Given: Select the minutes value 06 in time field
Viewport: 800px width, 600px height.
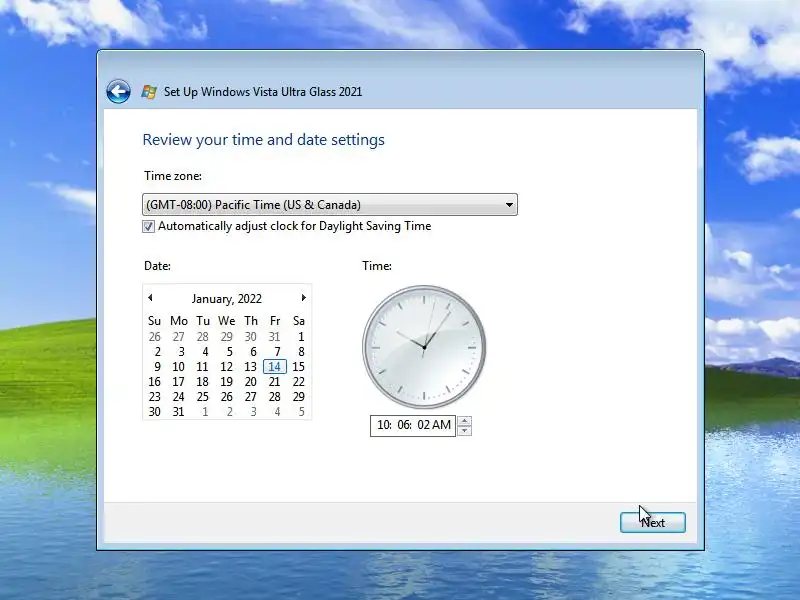Looking at the screenshot, I should click(404, 425).
